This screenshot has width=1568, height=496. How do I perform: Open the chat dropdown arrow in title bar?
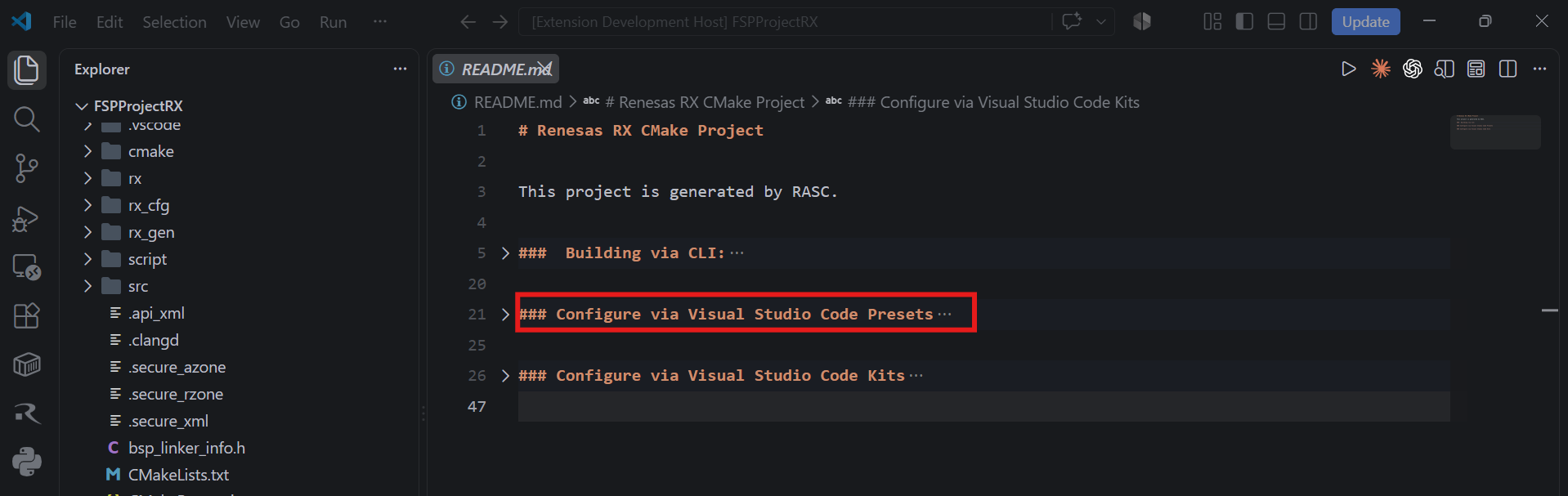tap(1101, 22)
